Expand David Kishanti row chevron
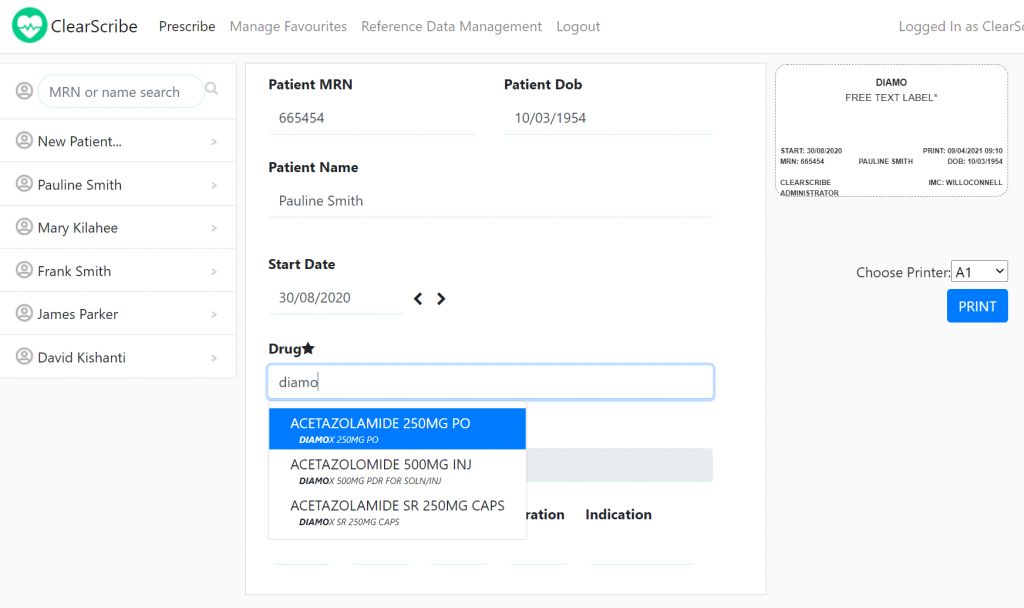Image resolution: width=1024 pixels, height=608 pixels. (214, 358)
